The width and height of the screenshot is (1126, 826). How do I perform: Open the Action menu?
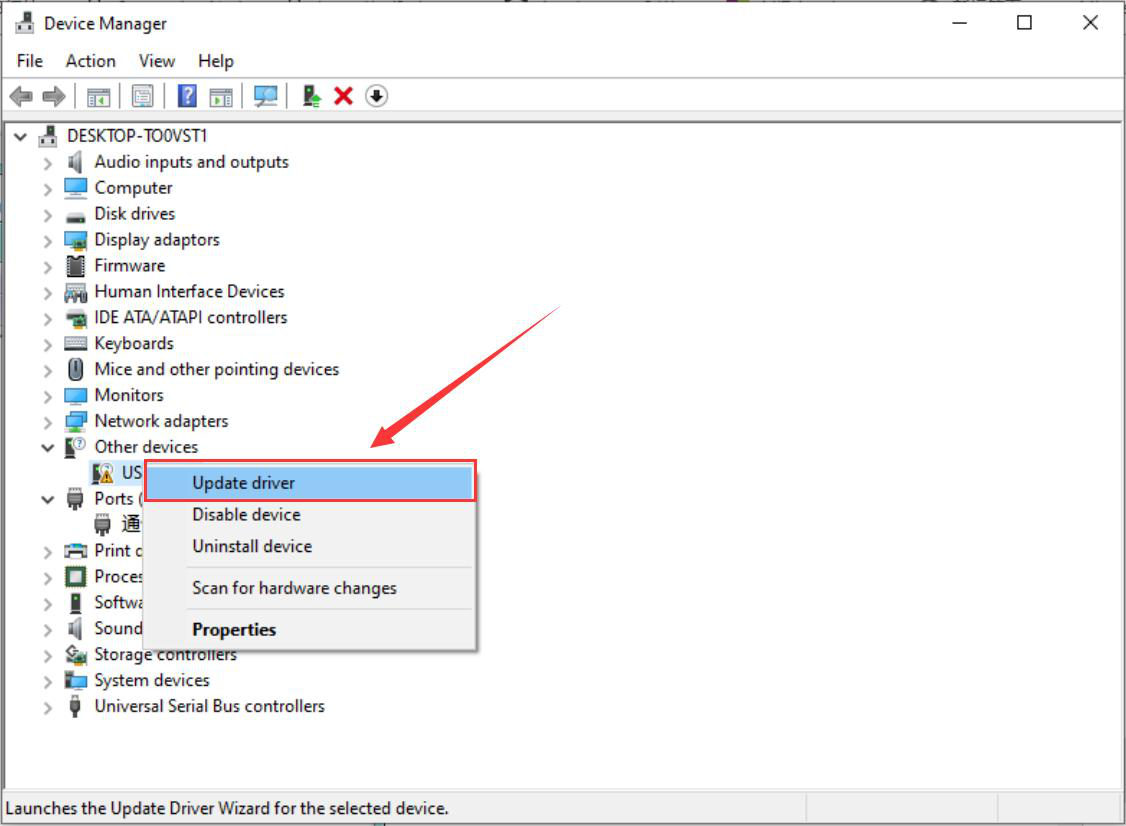(90, 61)
